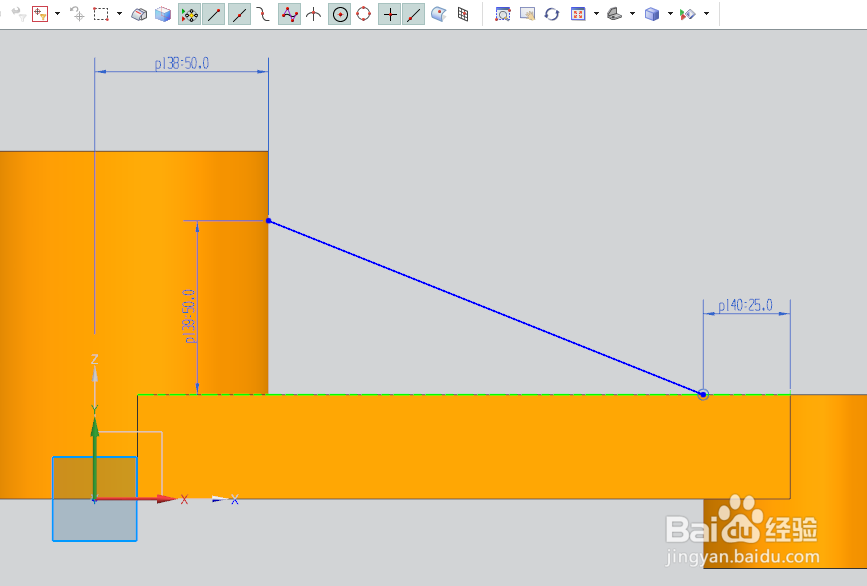The width and height of the screenshot is (867, 586).
Task: Open the dropdown beside the Snap Point icon
Action: click(56, 14)
